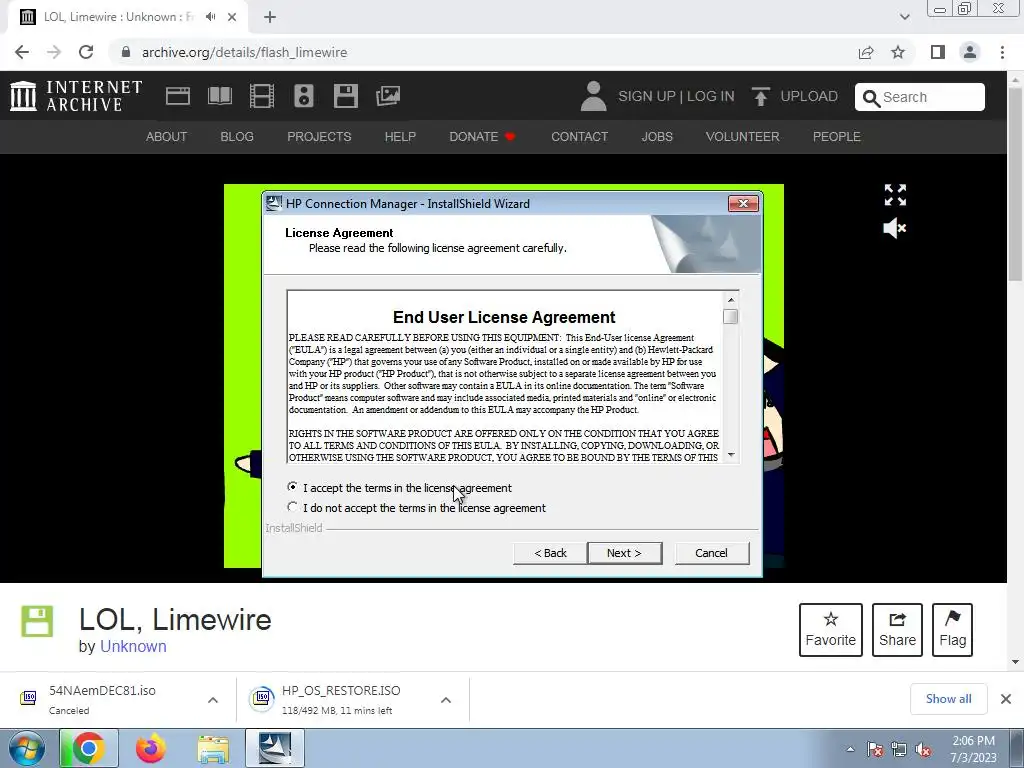Open a new browser tab

(x=270, y=18)
